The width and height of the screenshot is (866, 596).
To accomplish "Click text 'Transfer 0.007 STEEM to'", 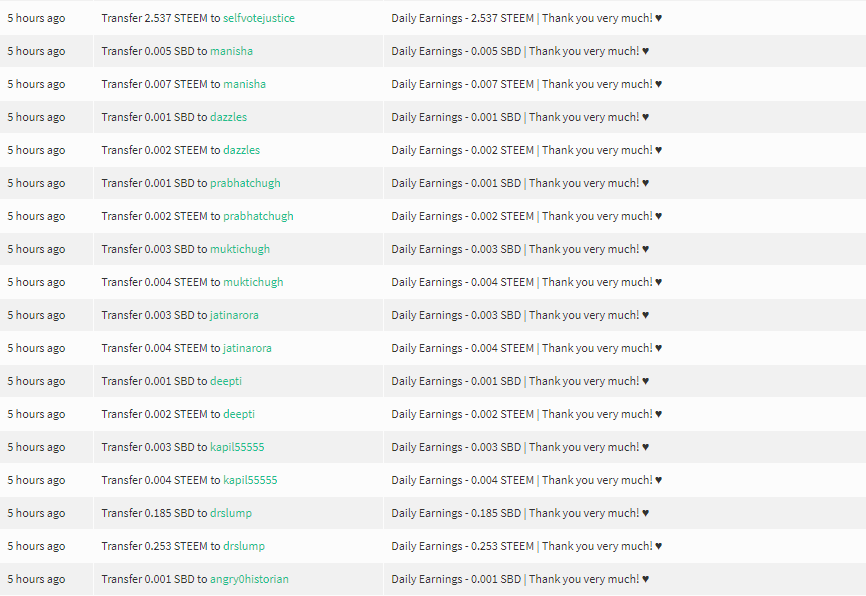I will [161, 84].
